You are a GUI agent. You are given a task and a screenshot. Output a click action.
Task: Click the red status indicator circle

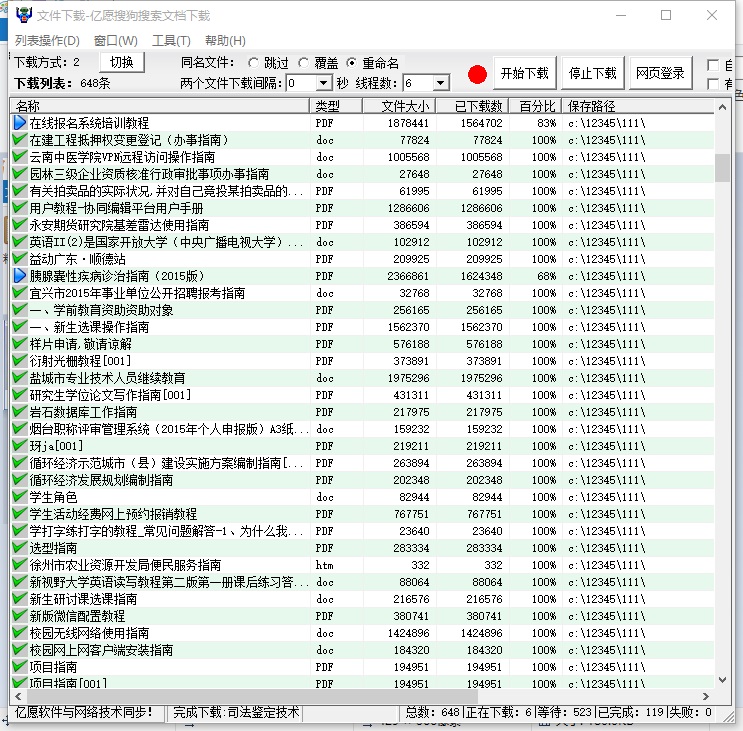pyautogui.click(x=477, y=74)
